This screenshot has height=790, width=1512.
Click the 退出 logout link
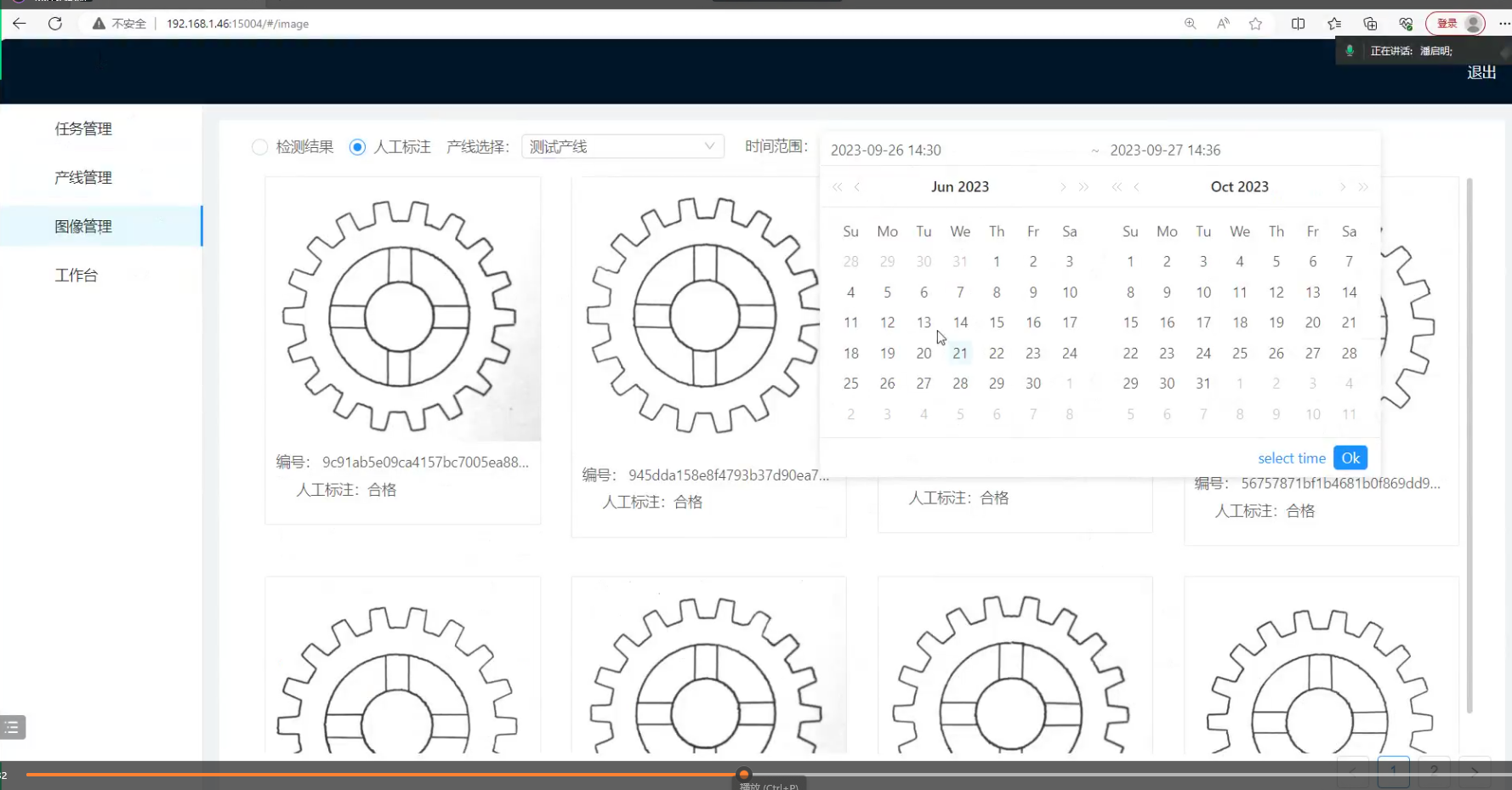1481,73
